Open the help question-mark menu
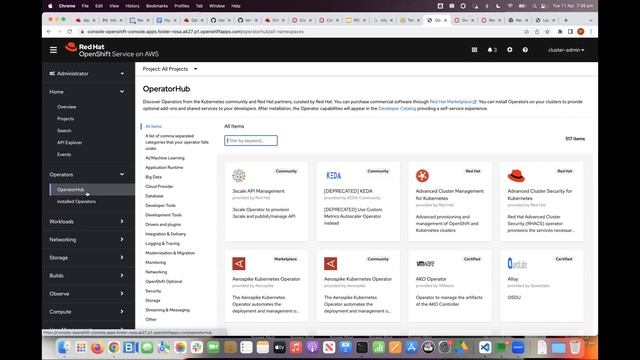This screenshot has width=640, height=360. [x=525, y=50]
